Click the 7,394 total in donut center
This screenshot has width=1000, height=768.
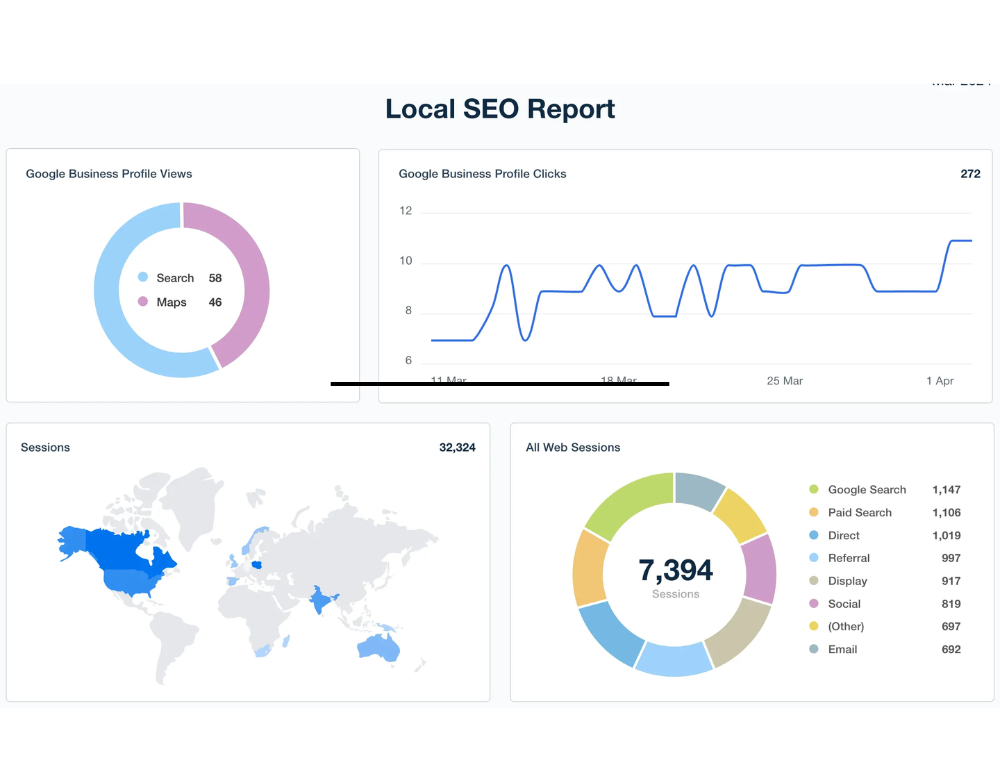[675, 571]
